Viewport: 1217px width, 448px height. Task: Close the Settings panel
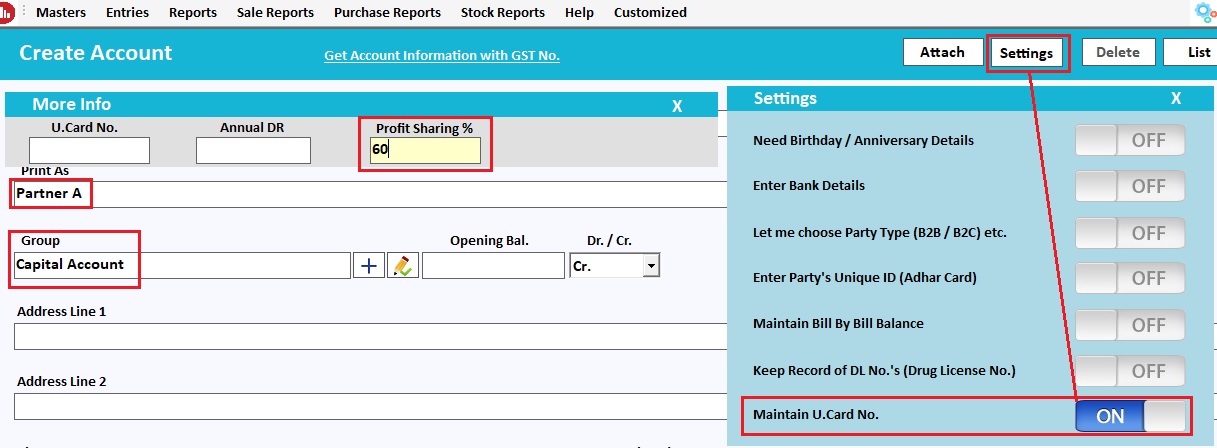pyautogui.click(x=1176, y=99)
